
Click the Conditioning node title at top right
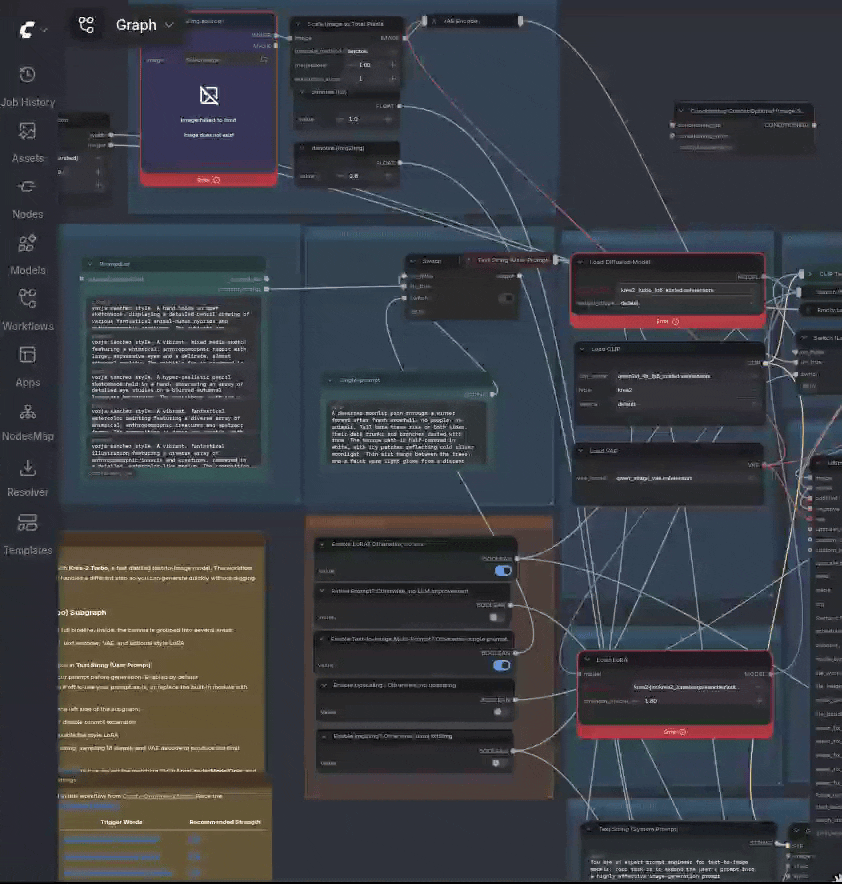click(x=746, y=110)
